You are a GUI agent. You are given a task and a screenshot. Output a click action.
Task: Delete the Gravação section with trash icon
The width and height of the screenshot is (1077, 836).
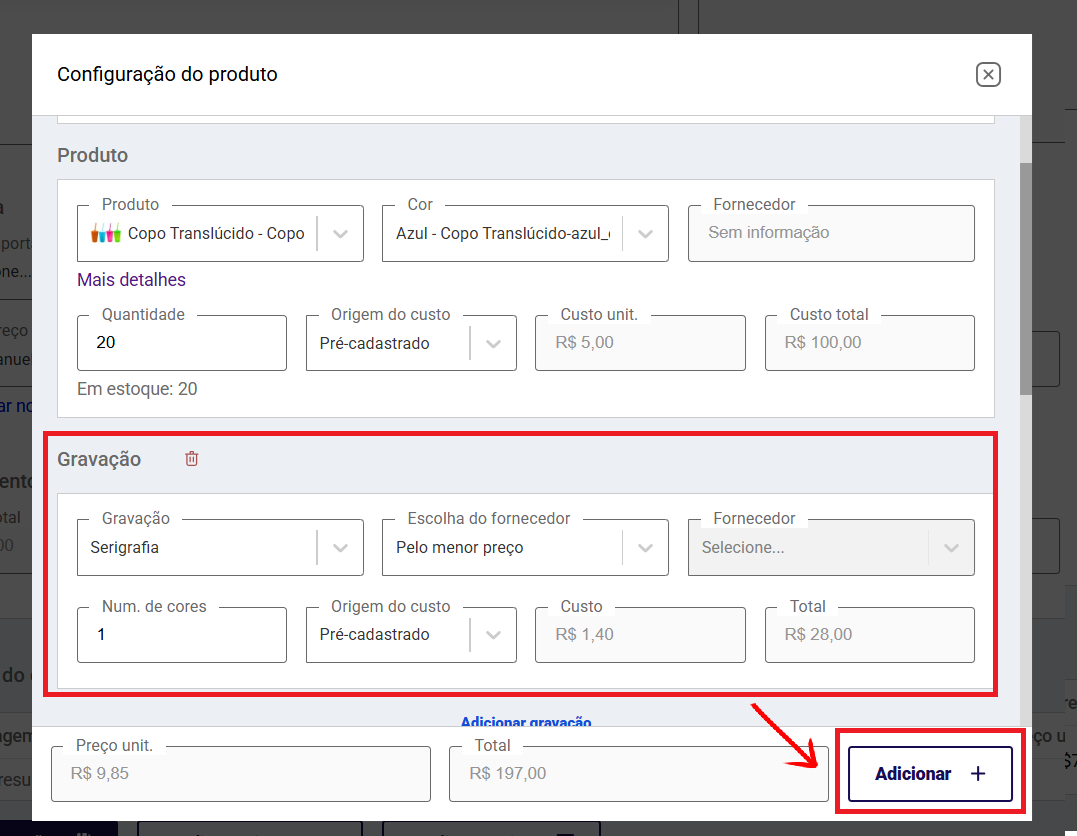coord(192,458)
